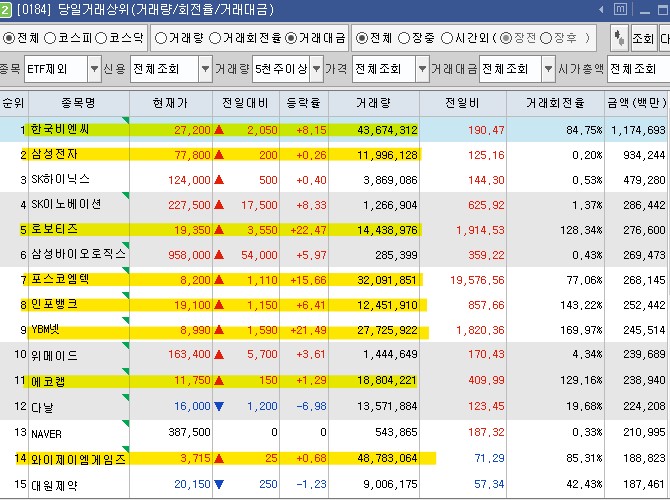Screen dimensions: 670x500
Task: Select the 장중 radio button
Action: point(404,38)
